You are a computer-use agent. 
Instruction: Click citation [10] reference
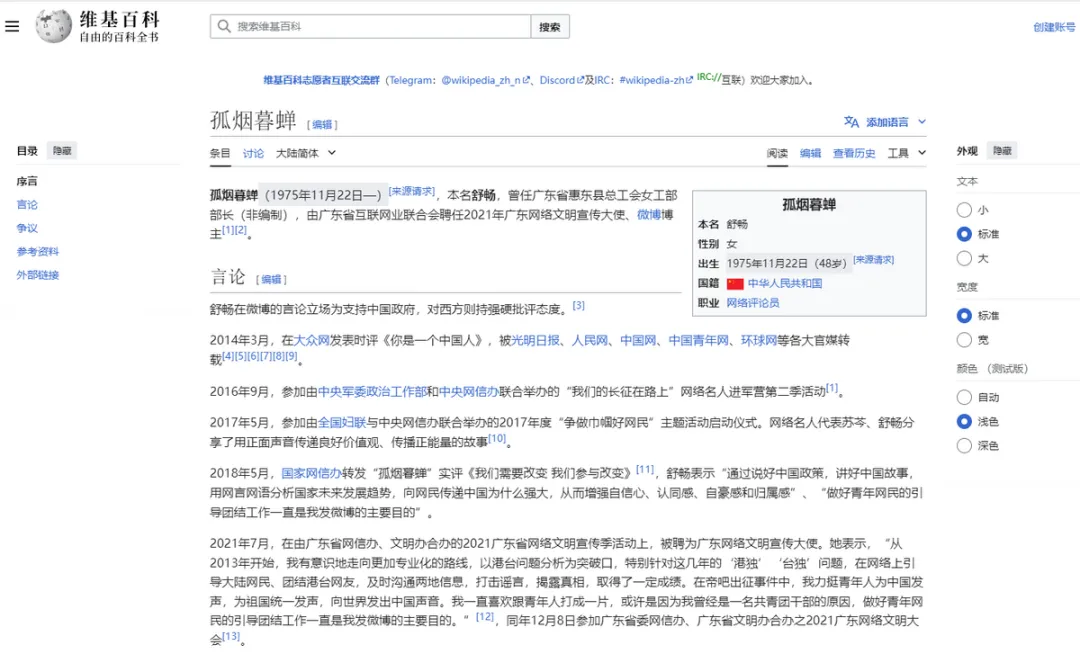[497, 439]
